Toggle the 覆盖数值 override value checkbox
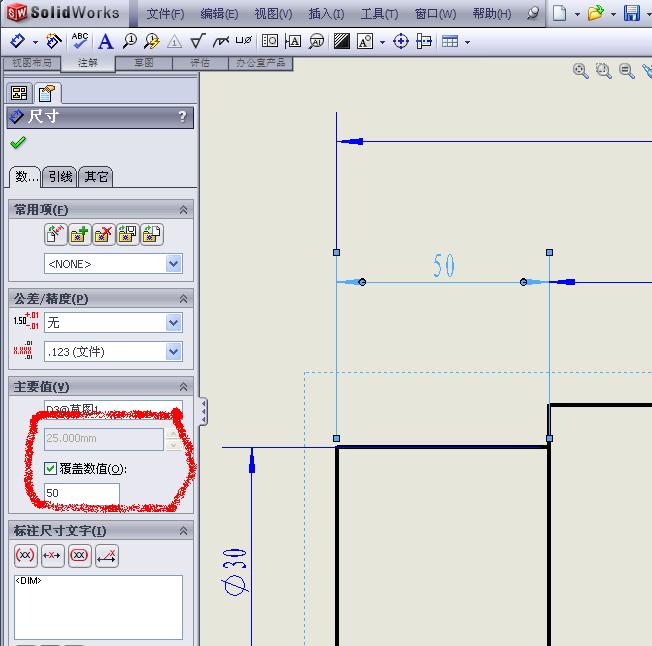Image resolution: width=652 pixels, height=646 pixels. 50,468
